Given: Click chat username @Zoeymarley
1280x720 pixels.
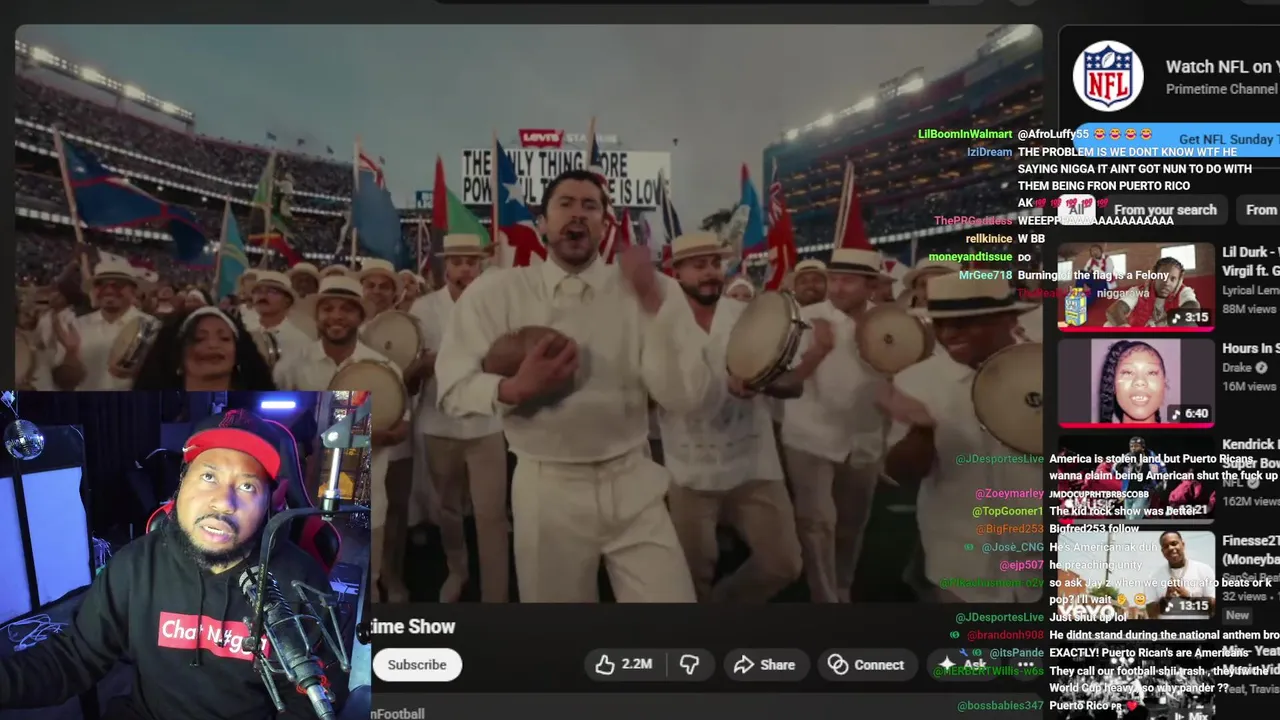Looking at the screenshot, I should pos(1009,493).
